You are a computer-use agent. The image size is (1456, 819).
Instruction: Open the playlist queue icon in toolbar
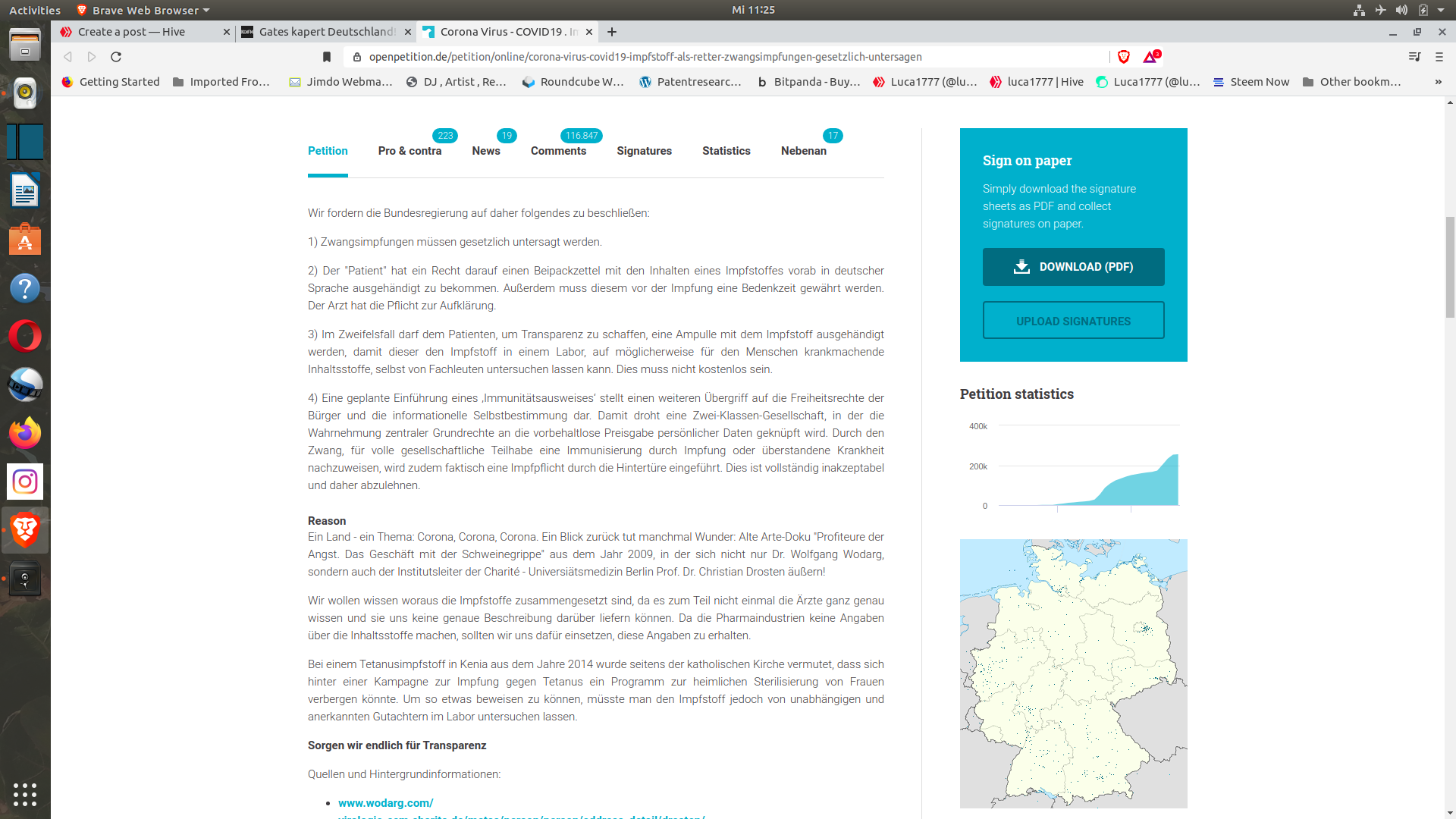point(1414,57)
